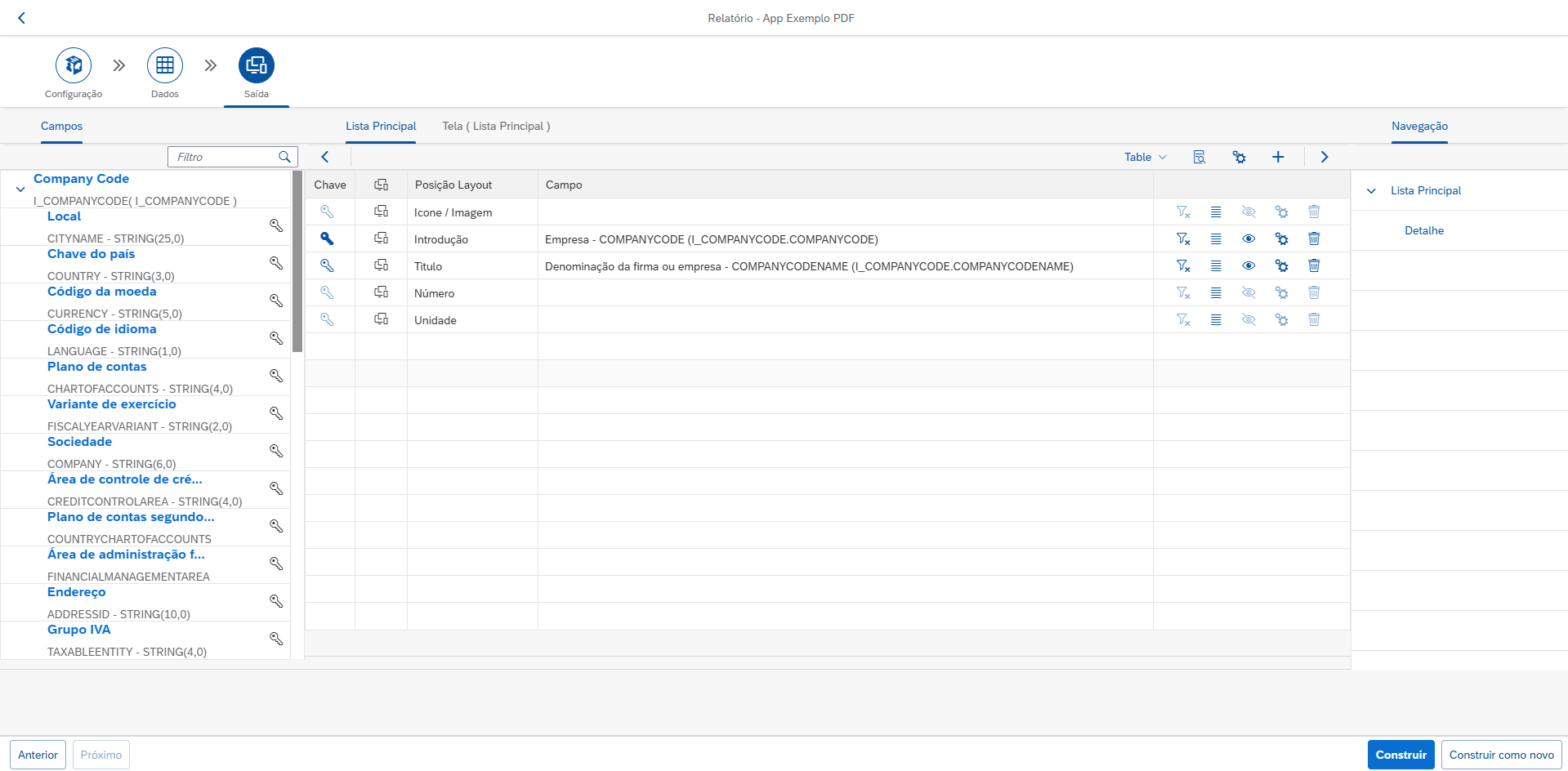Viewport: 1568px width, 771px height.
Task: Delete the Introdução row with the trash icon
Action: [1314, 238]
